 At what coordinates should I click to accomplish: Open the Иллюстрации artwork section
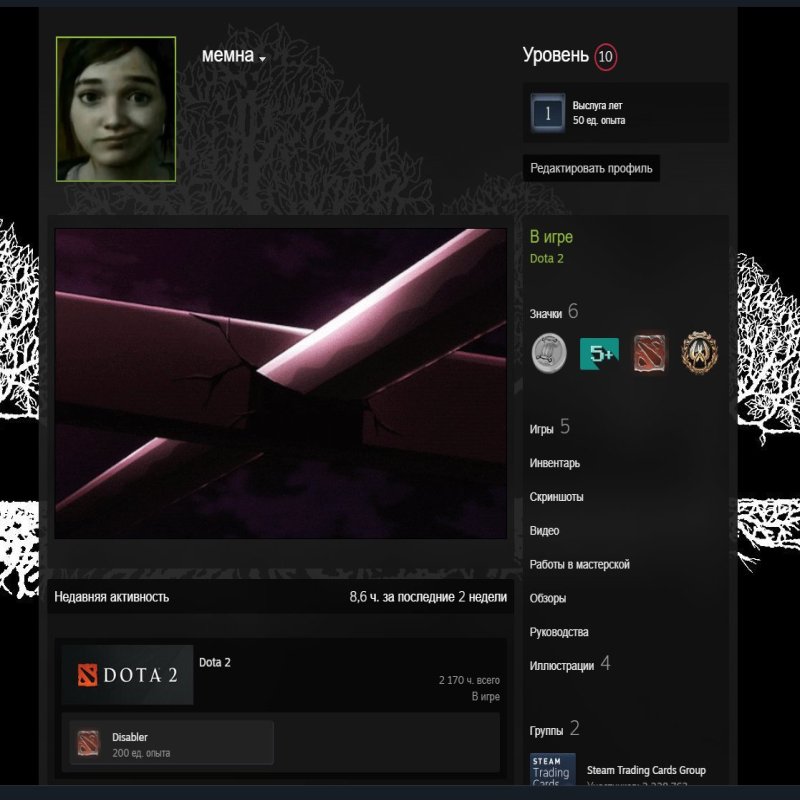coord(562,666)
